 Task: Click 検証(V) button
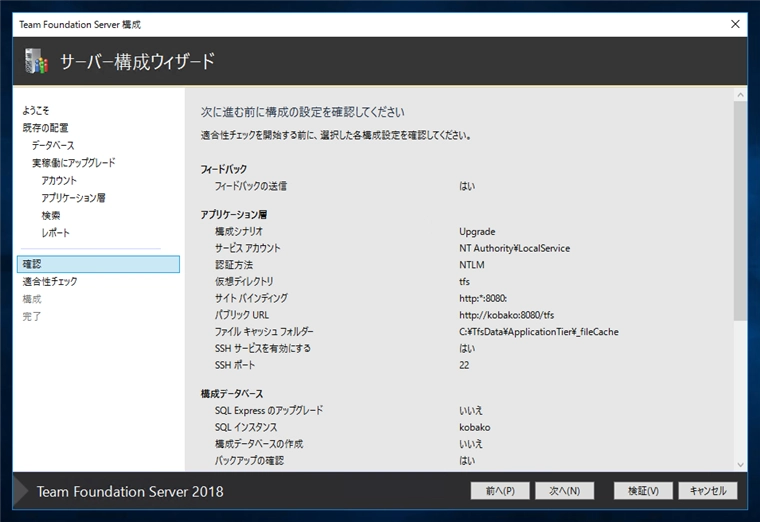(x=643, y=491)
